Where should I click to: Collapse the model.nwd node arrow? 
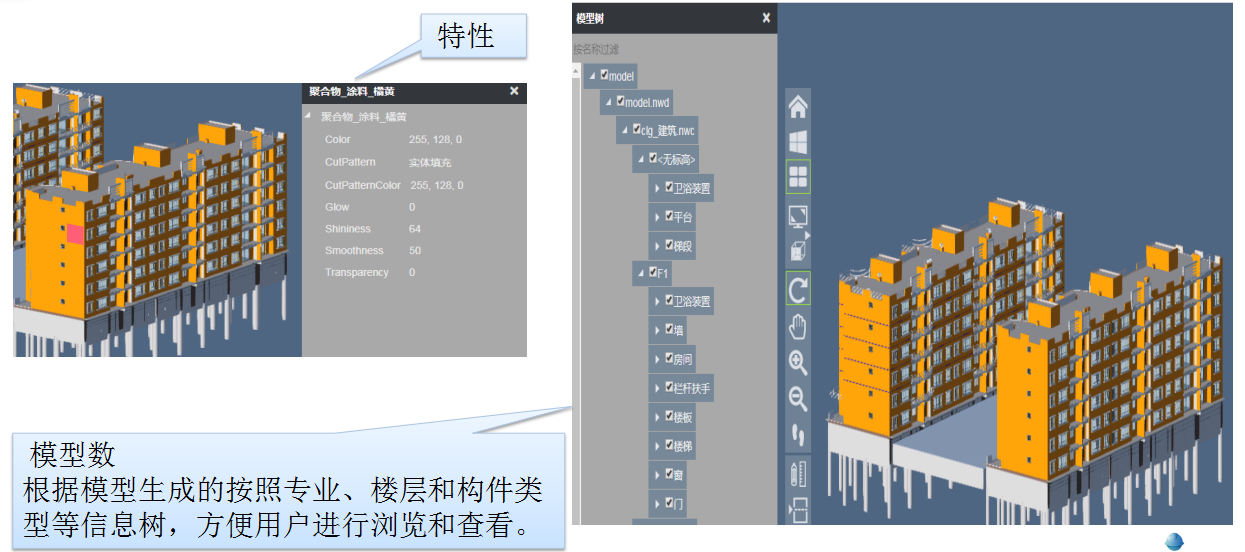pyautogui.click(x=608, y=103)
